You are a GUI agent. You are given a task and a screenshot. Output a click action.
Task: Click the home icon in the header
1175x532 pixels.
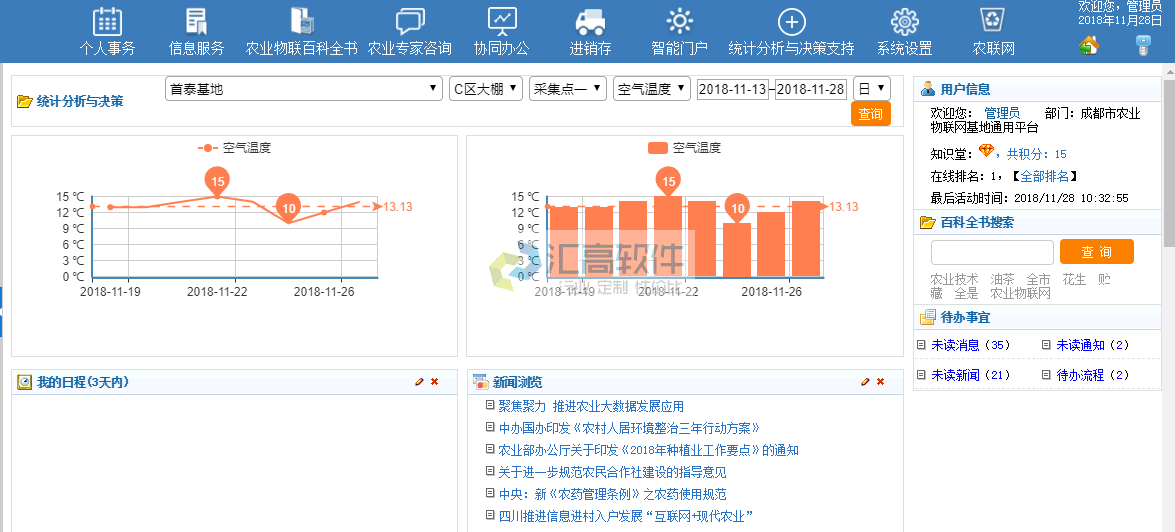1089,45
